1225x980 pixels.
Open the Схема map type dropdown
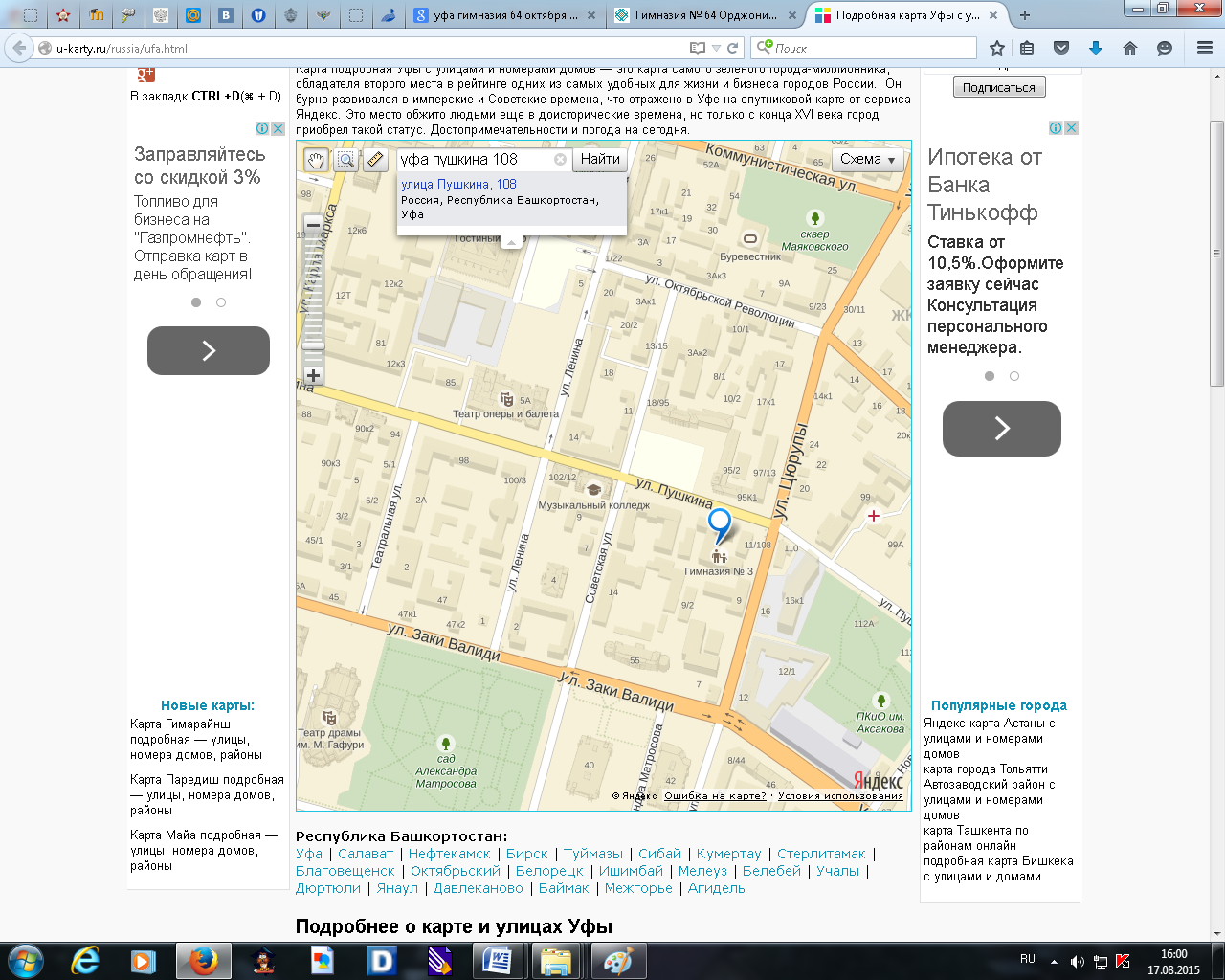867,160
